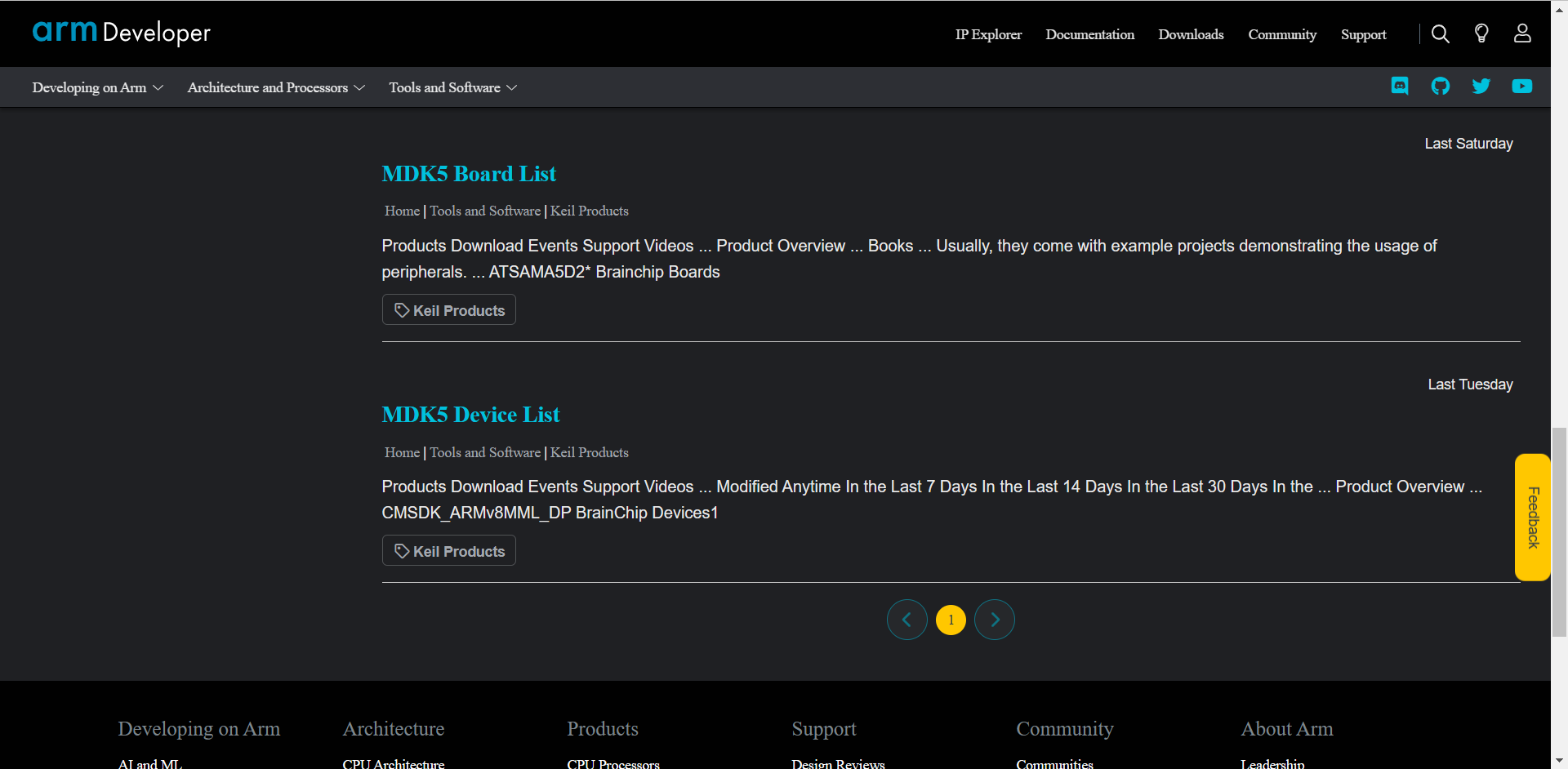1568x769 pixels.
Task: Click the Last Tuesday date text
Action: pos(1470,384)
